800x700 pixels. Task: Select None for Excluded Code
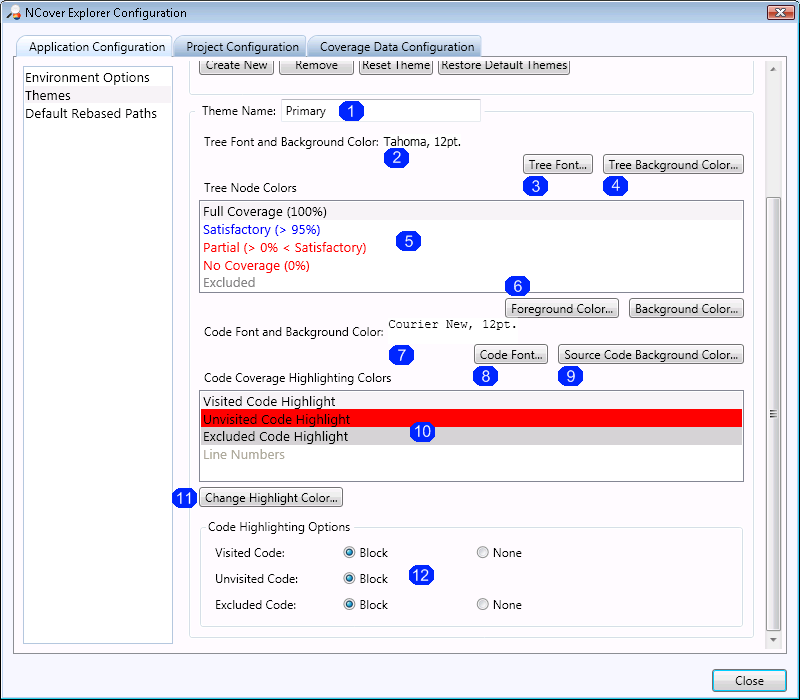482,605
